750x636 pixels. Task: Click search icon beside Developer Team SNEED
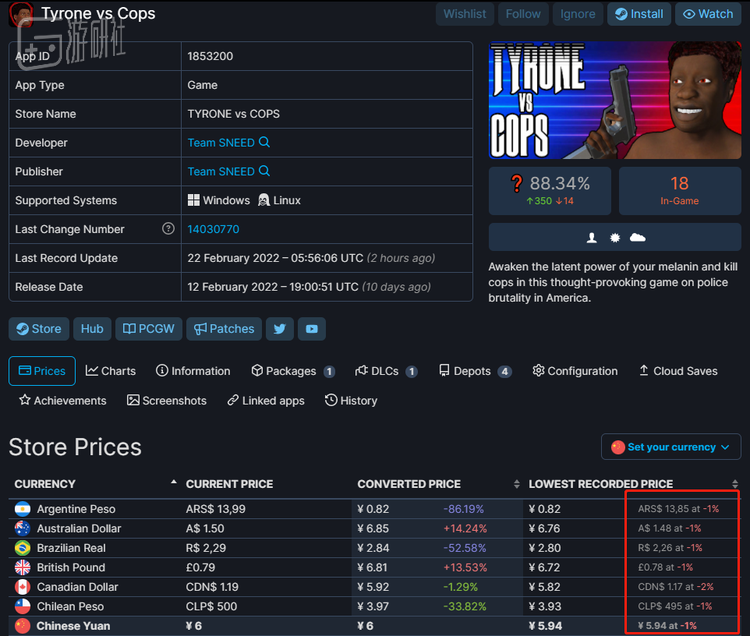click(265, 142)
